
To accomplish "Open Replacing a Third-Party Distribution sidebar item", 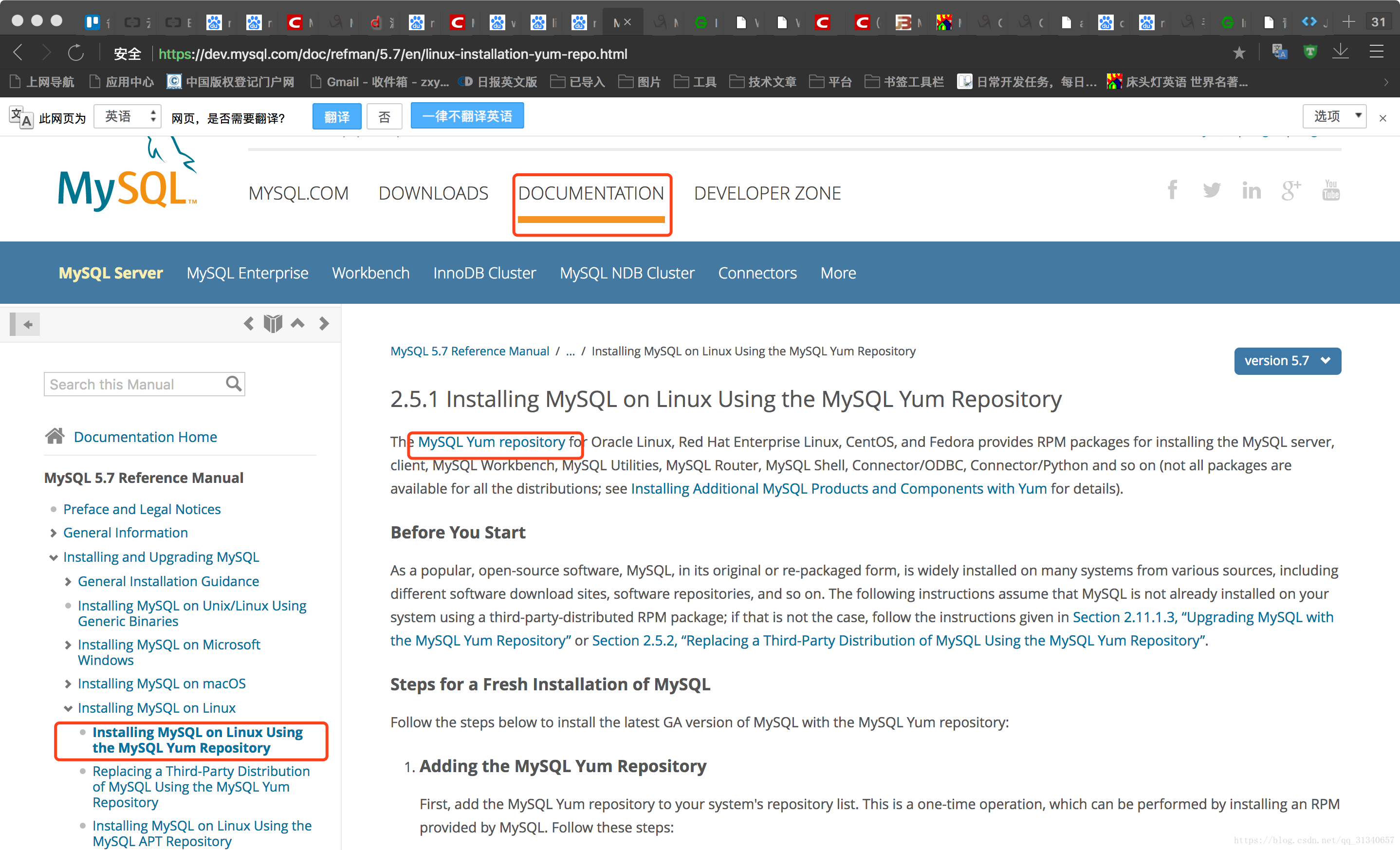I will click(x=201, y=786).
